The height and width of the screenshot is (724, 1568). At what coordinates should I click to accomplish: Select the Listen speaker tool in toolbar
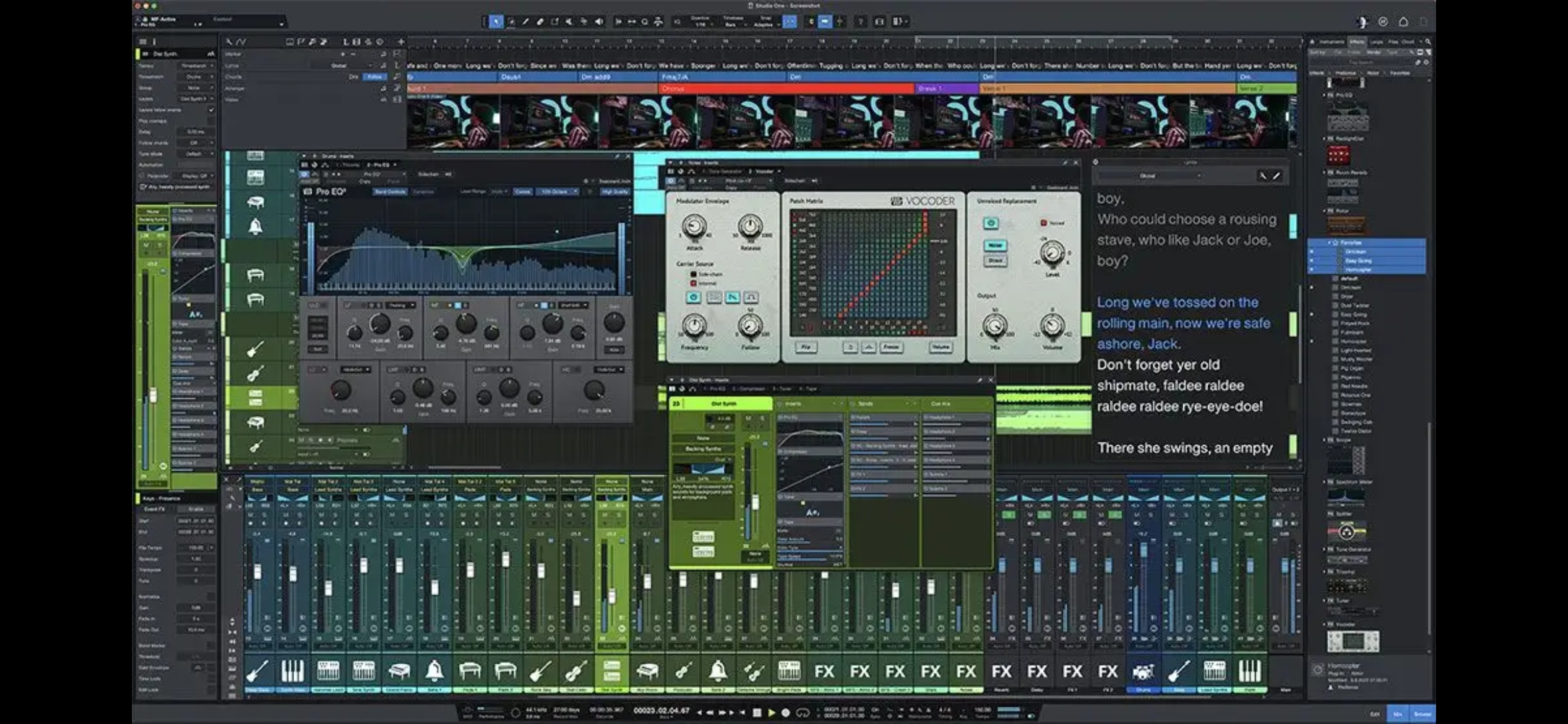point(598,22)
